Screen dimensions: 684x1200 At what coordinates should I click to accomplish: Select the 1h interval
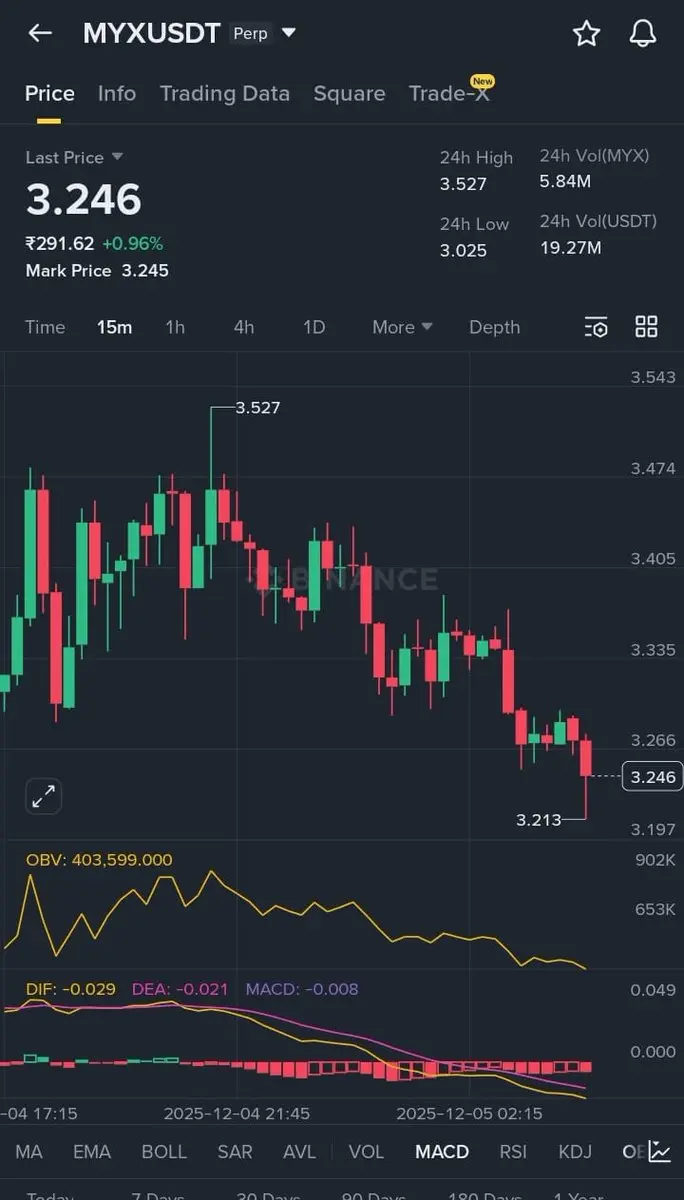point(175,327)
